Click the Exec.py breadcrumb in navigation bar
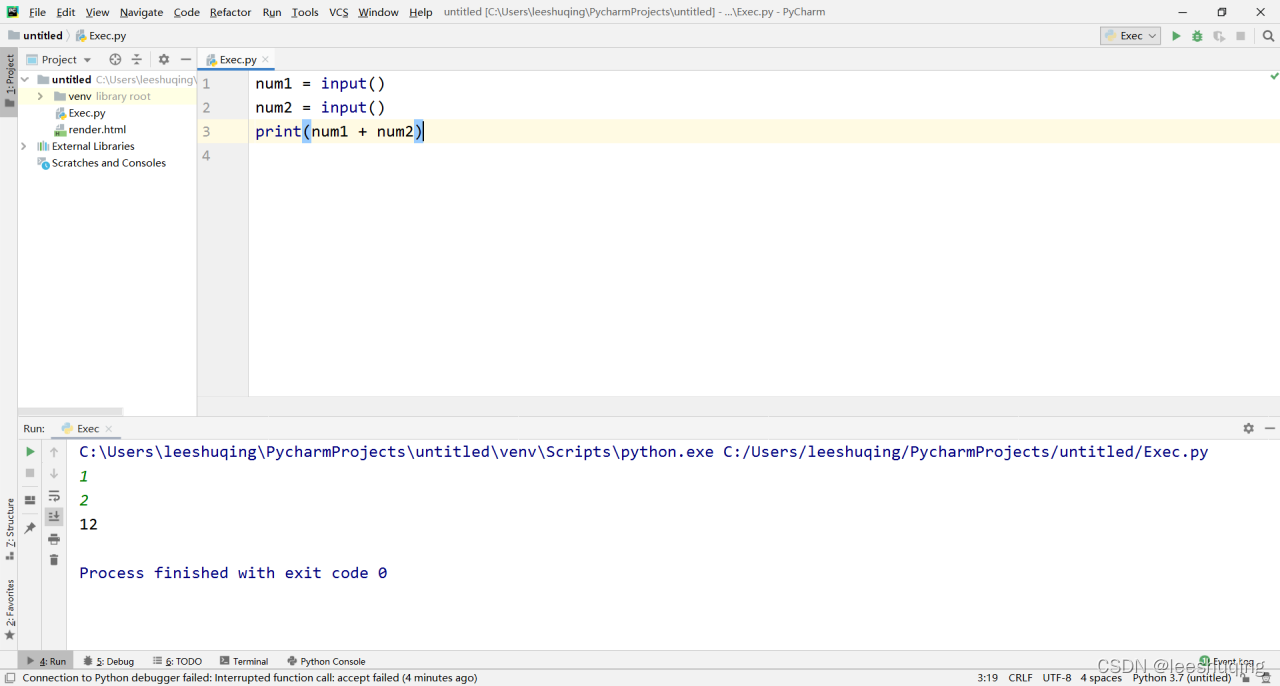Viewport: 1280px width, 686px height. 100,36
